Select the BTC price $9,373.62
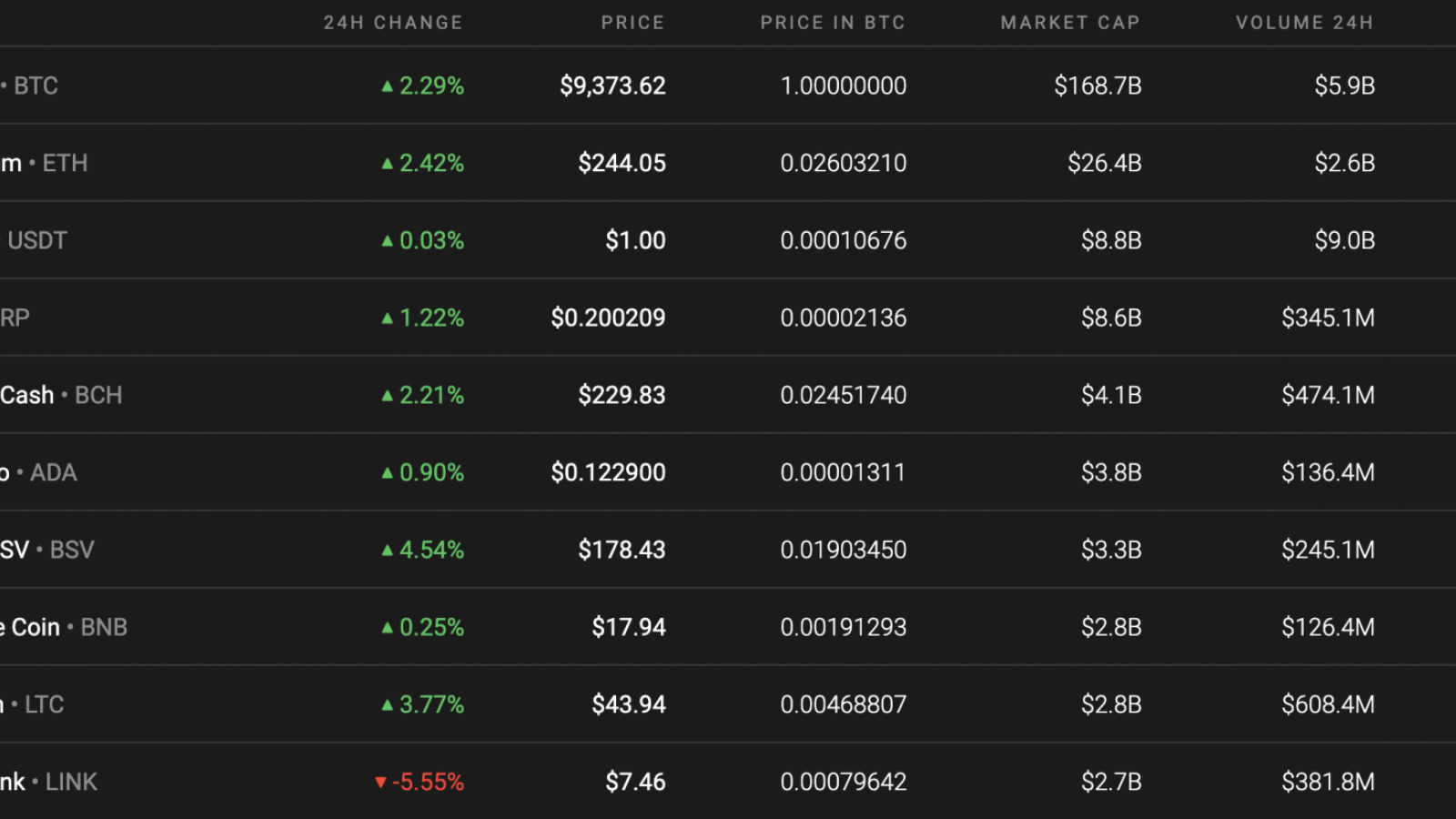The image size is (1456, 819). point(612,86)
